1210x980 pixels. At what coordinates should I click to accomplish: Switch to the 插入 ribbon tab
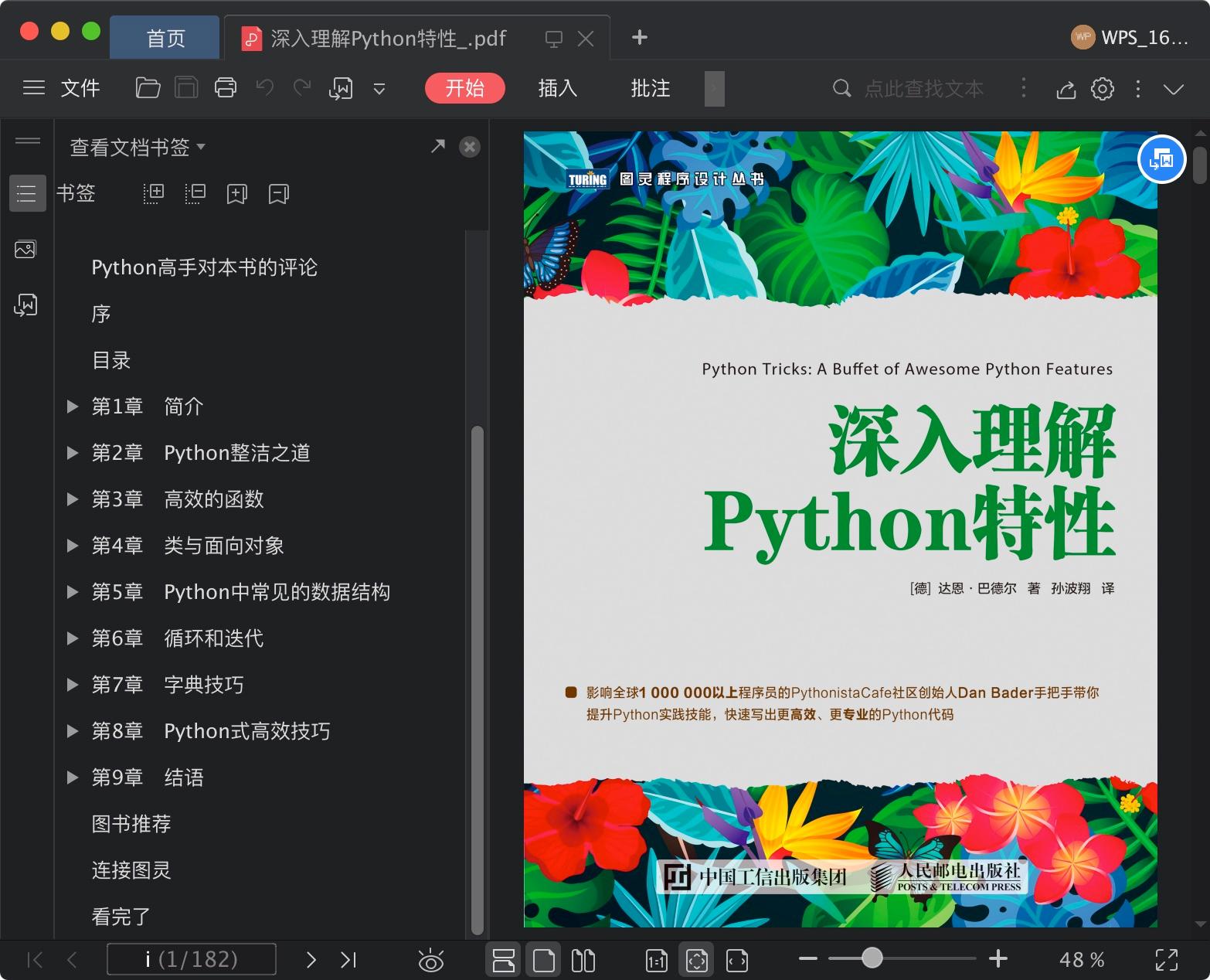pyautogui.click(x=558, y=88)
